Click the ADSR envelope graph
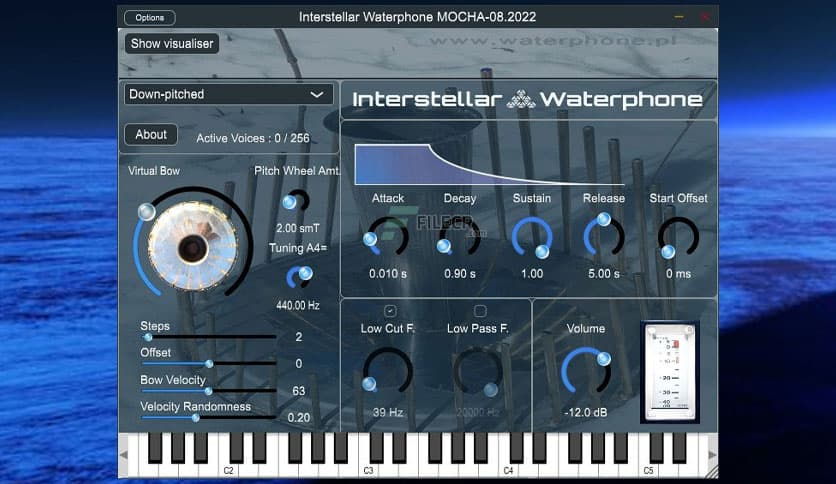The image size is (836, 484). tap(489, 164)
